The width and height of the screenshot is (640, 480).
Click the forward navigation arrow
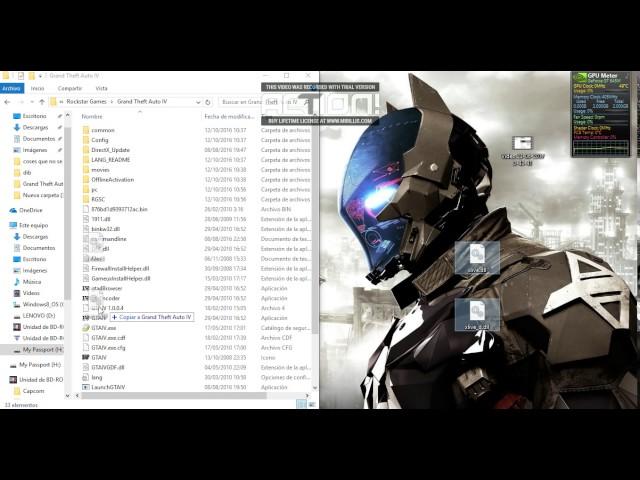pyautogui.click(x=20, y=102)
